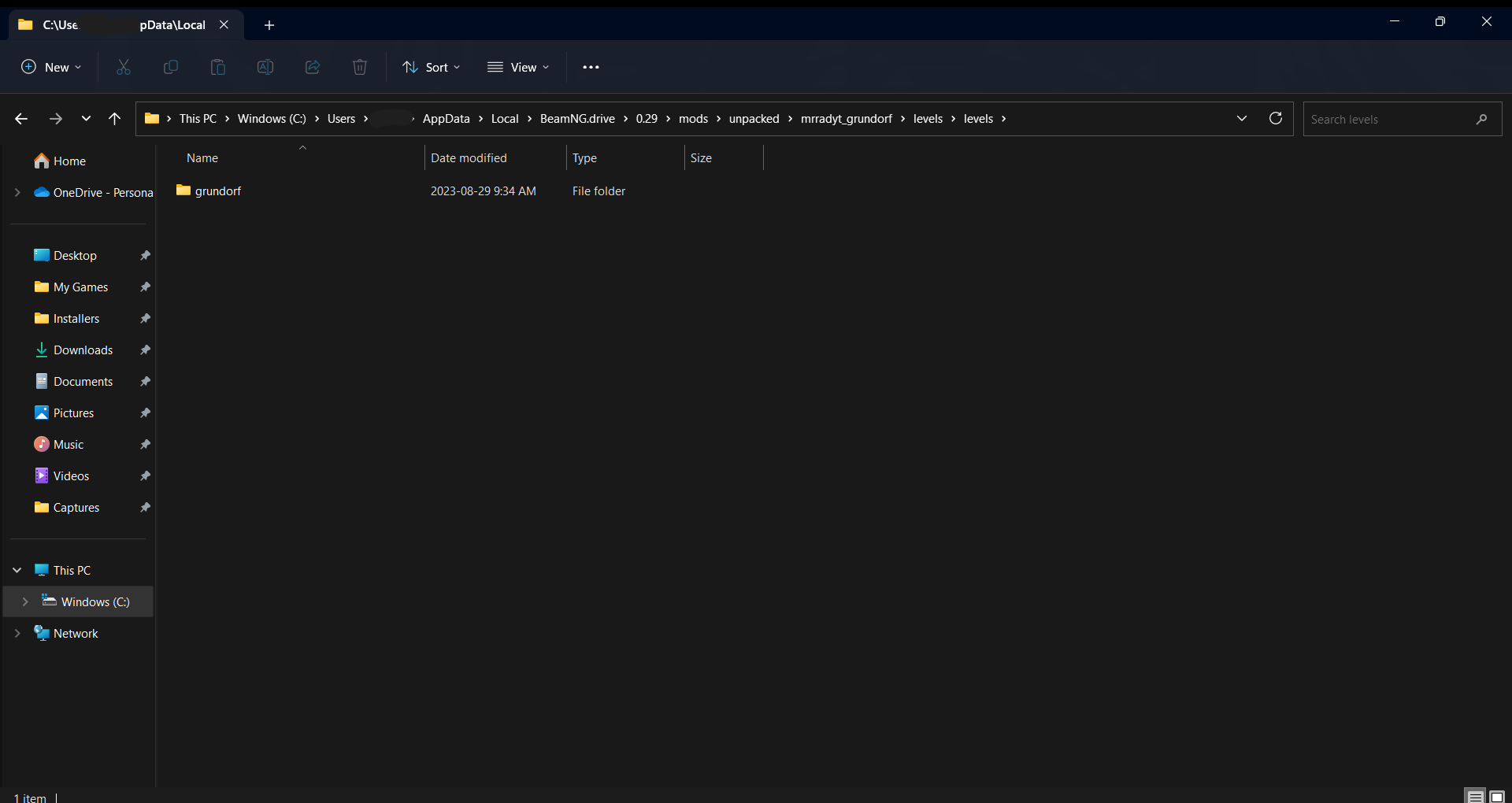Viewport: 1512px width, 803px height.
Task: Navigate to BeamNG.drive breadcrumb
Action: pos(577,119)
